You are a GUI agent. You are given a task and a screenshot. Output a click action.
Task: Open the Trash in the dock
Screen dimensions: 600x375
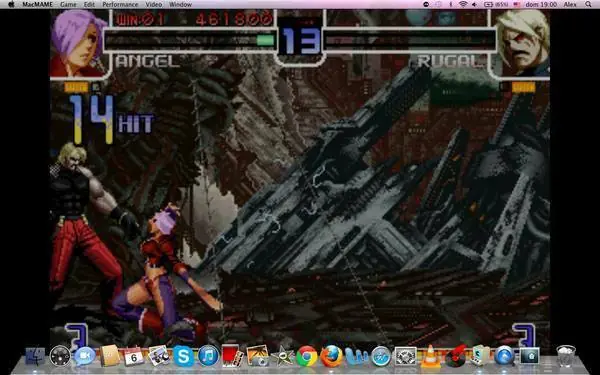point(566,356)
